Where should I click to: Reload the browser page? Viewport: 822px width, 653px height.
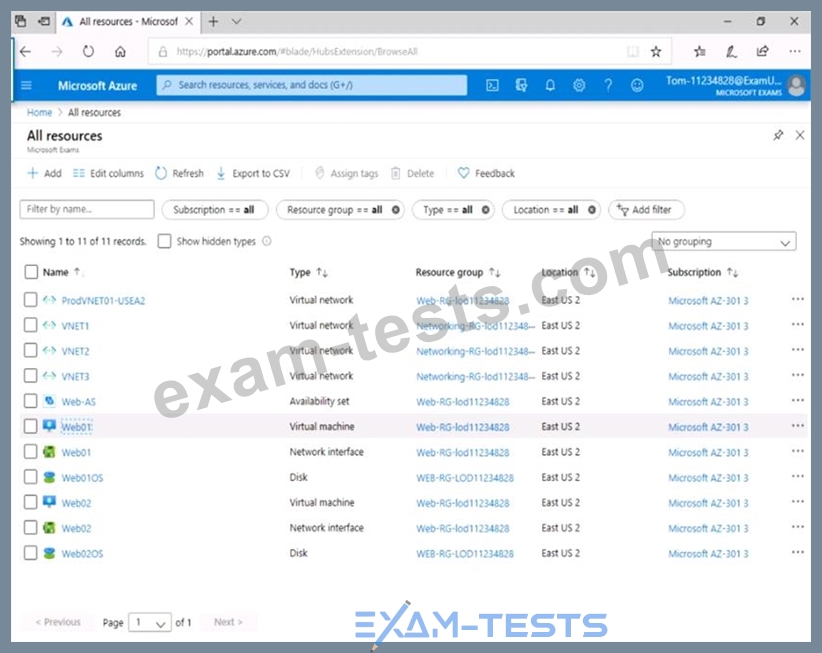tap(88, 51)
